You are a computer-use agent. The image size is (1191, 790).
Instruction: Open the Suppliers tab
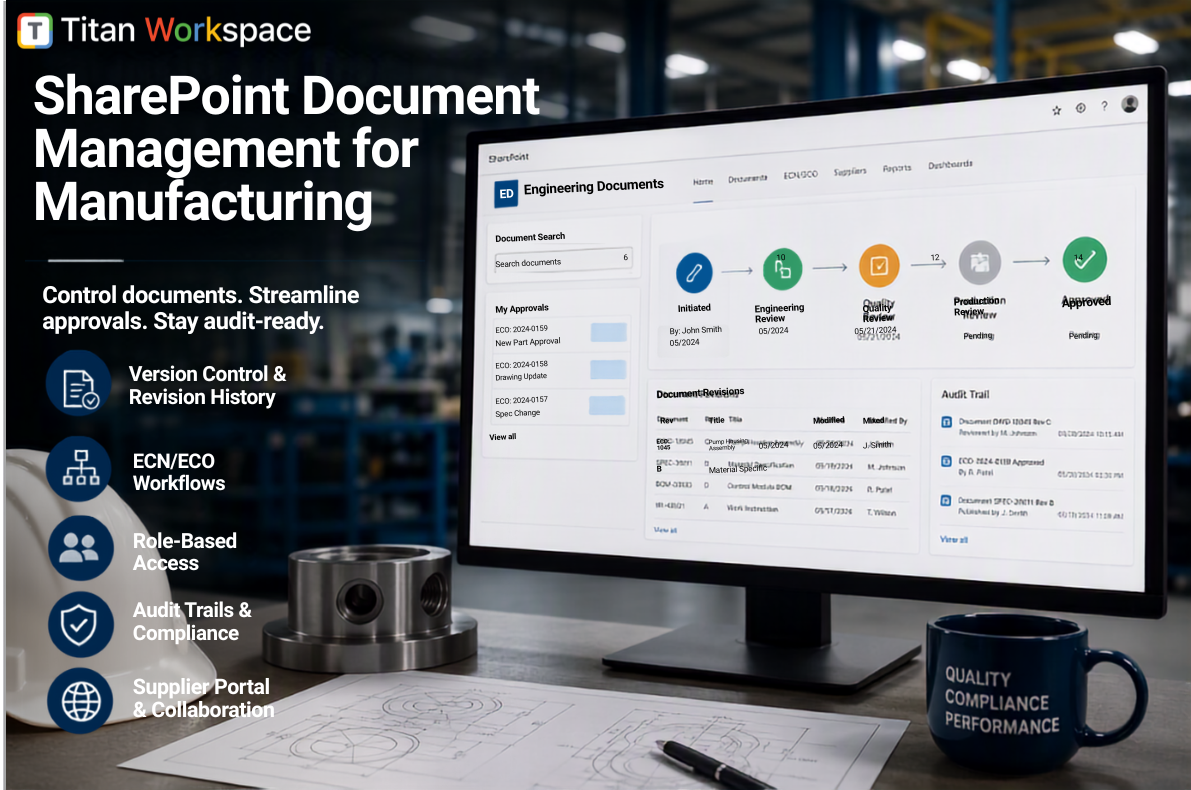850,172
